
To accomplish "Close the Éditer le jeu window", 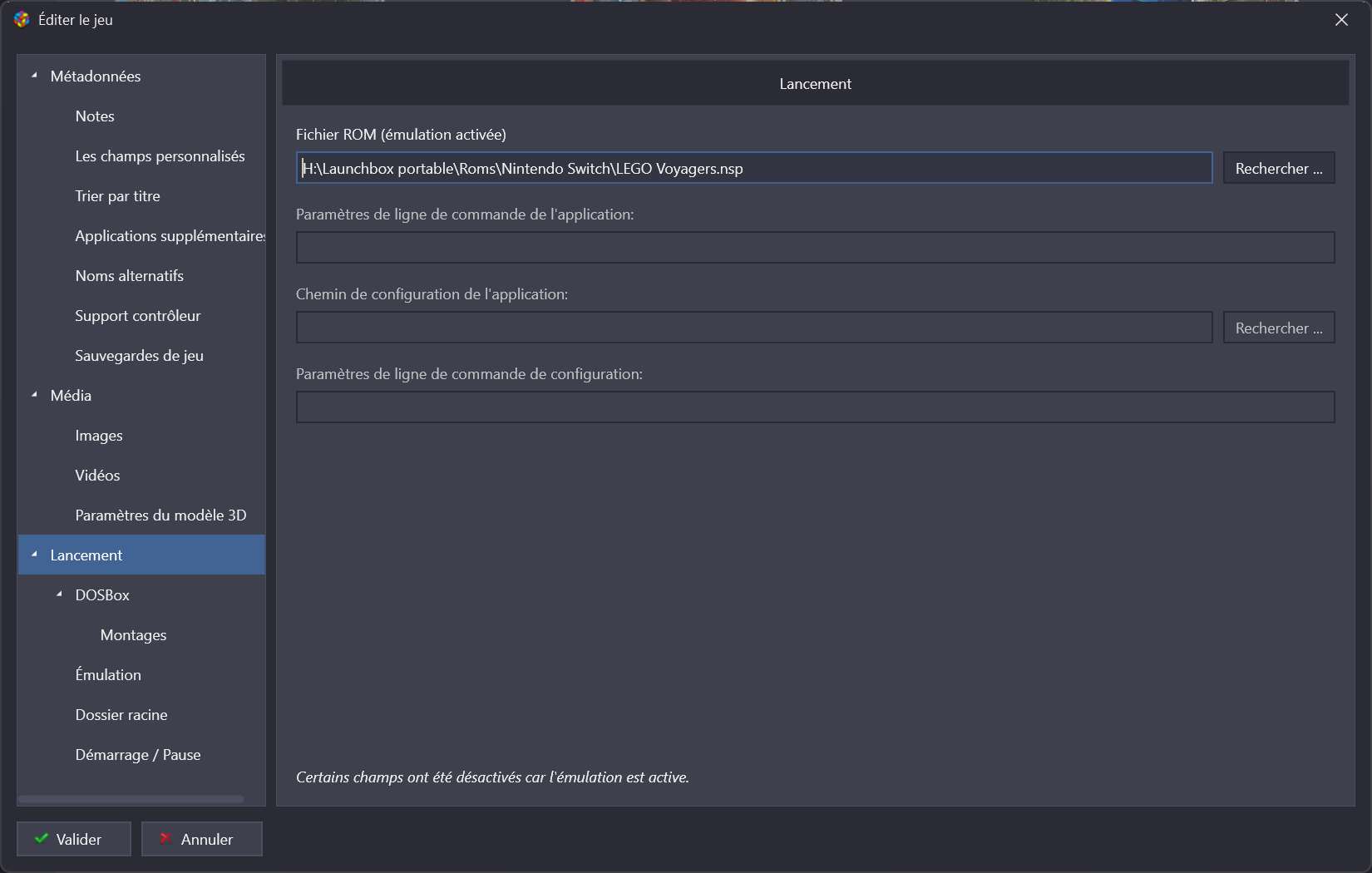I will (1341, 20).
